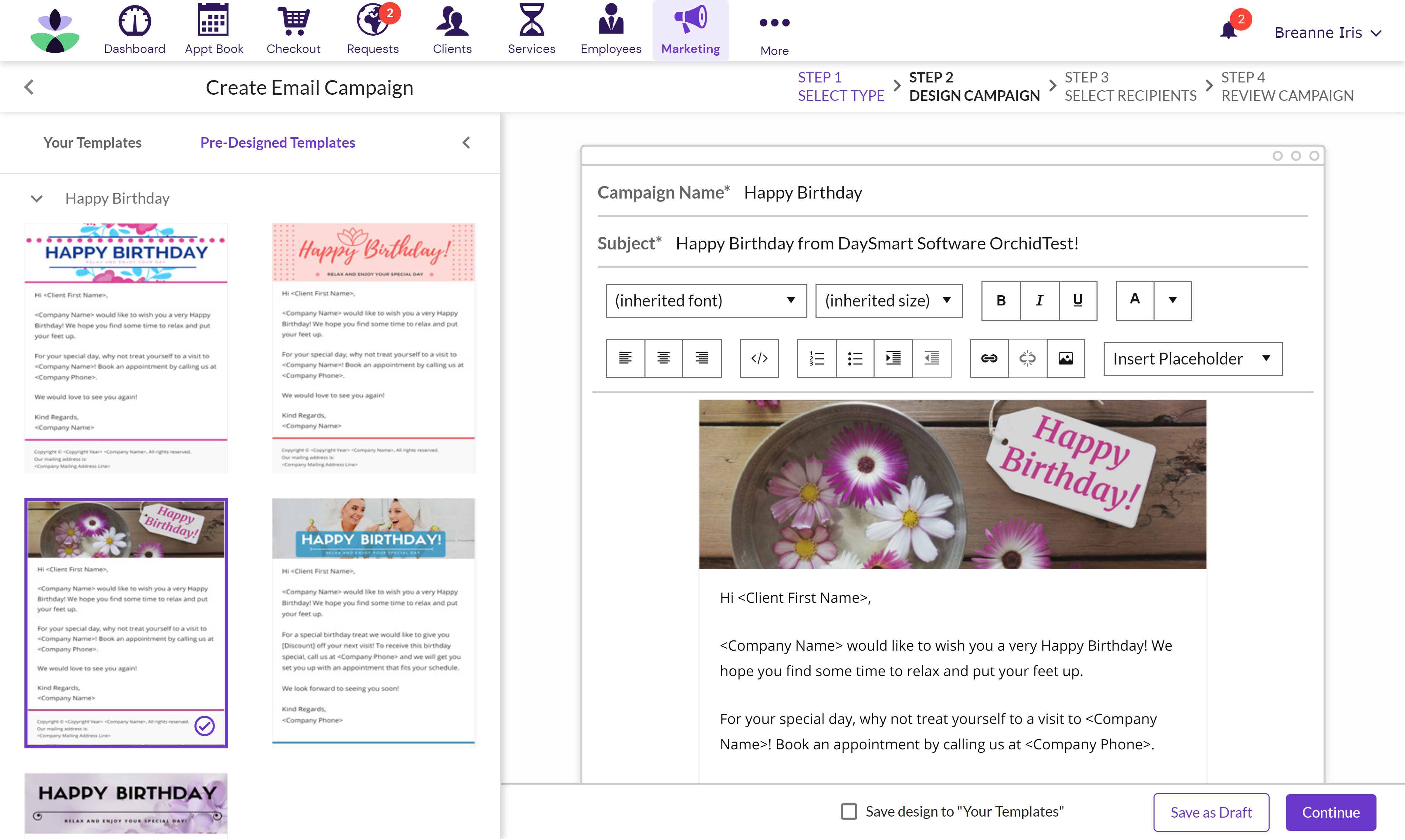Toggle bold formatting
The width and height of the screenshot is (1405, 840).
pyautogui.click(x=1000, y=301)
